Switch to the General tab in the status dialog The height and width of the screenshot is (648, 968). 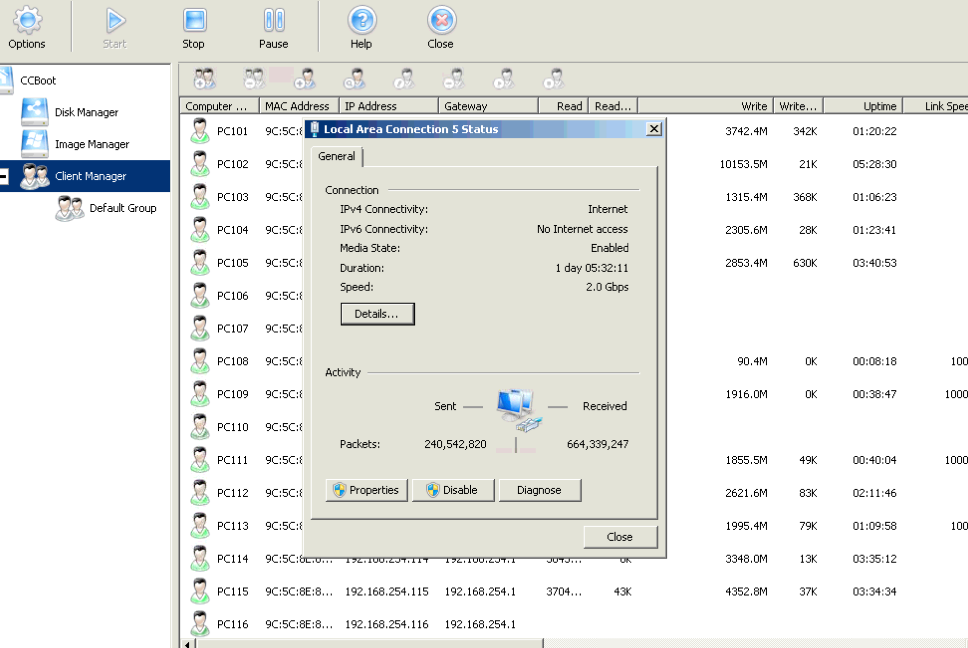pyautogui.click(x=337, y=157)
